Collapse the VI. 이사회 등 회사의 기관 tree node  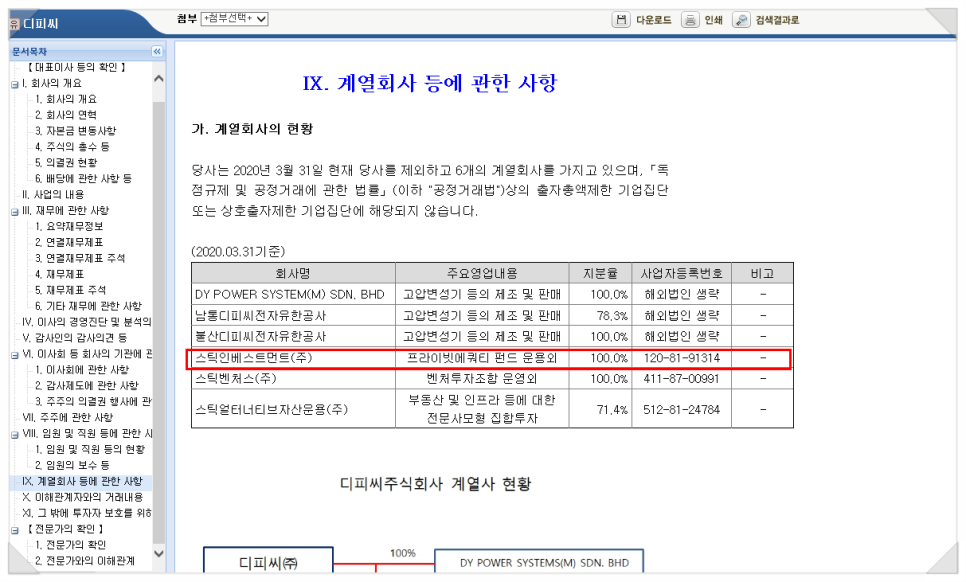tap(15, 355)
